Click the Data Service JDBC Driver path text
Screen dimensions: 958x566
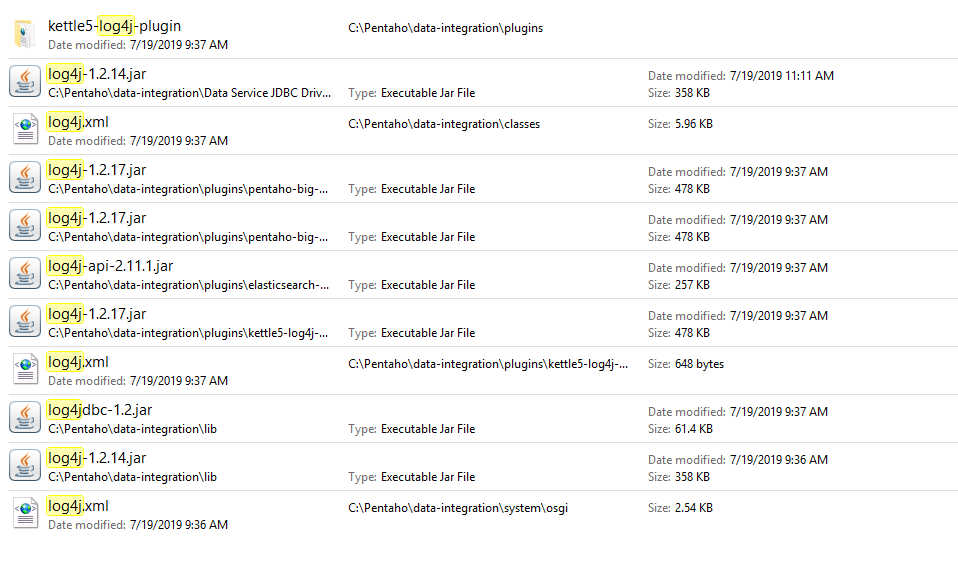[x=188, y=93]
